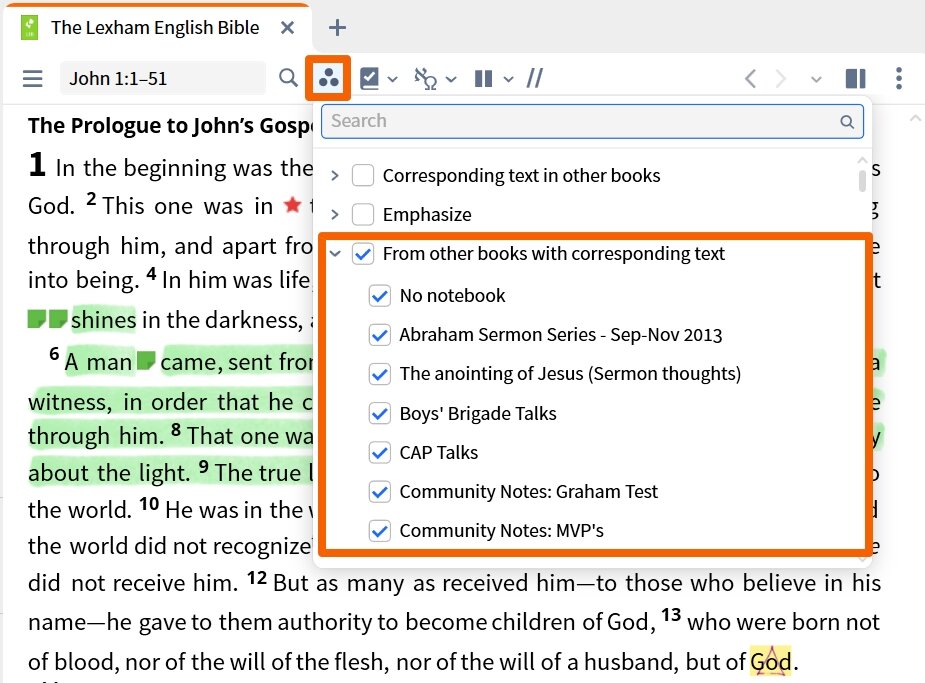Uncheck 'Community Notes: Graham Test' checkbox
Viewport: 925px width, 683px height.
coord(379,491)
